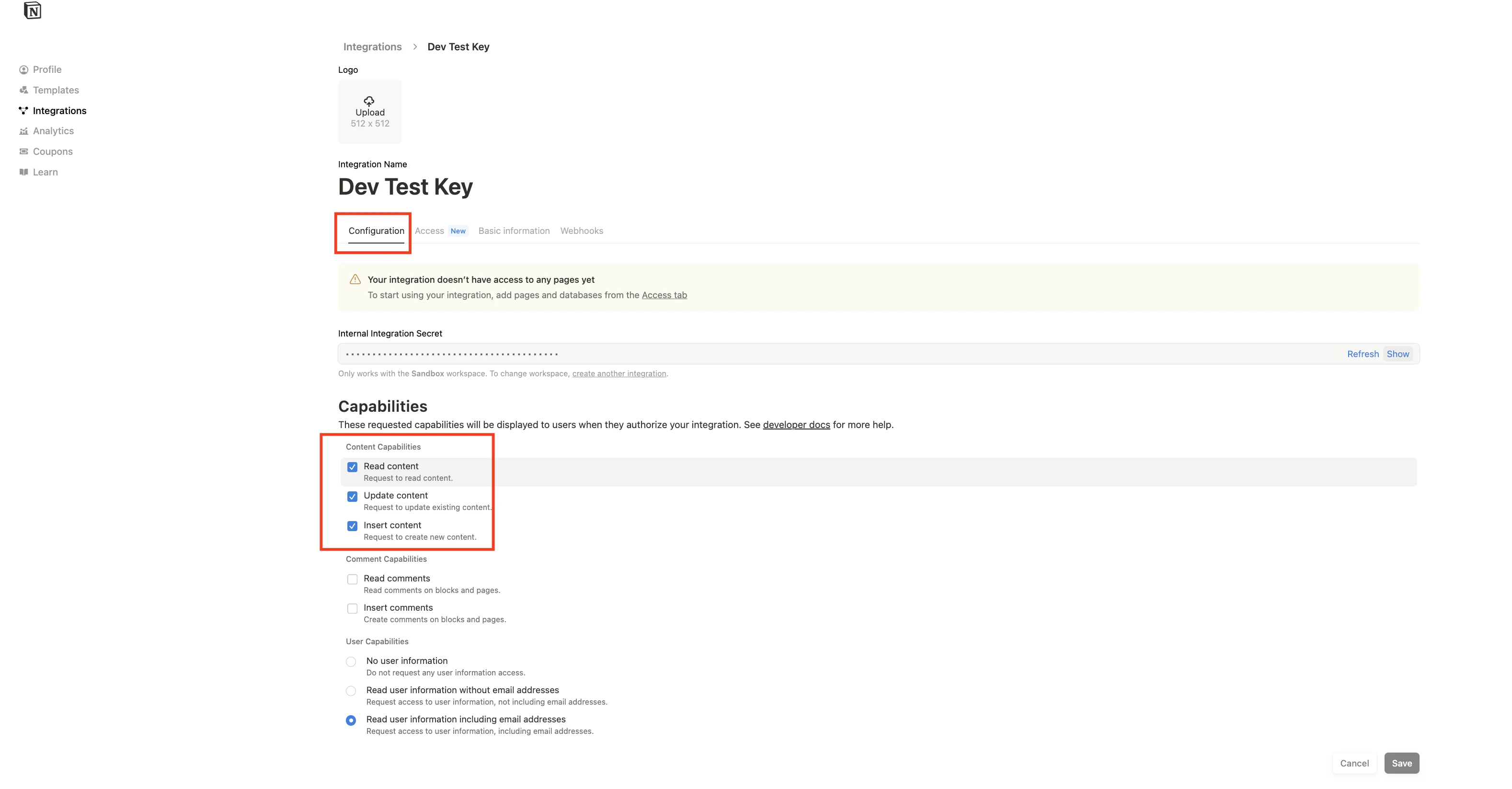This screenshot has height=789, width=1512.
Task: Click Save to apply changes
Action: pyautogui.click(x=1402, y=763)
